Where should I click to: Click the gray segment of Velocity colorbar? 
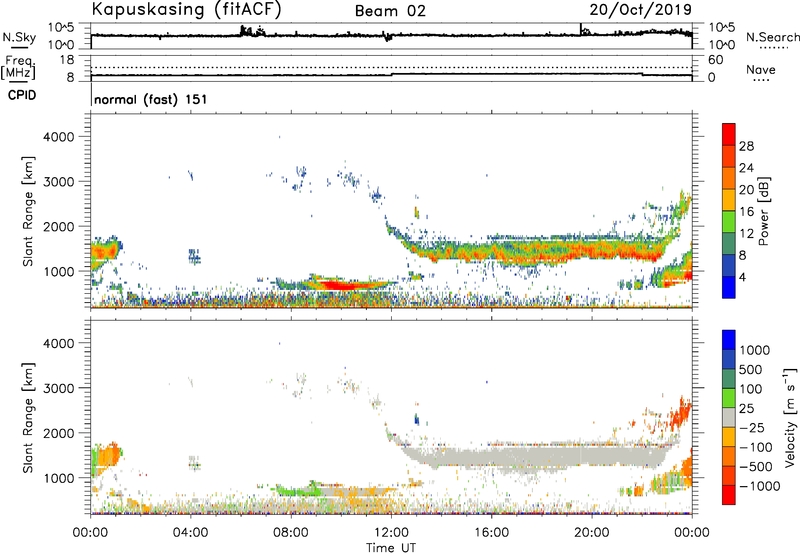tap(729, 418)
